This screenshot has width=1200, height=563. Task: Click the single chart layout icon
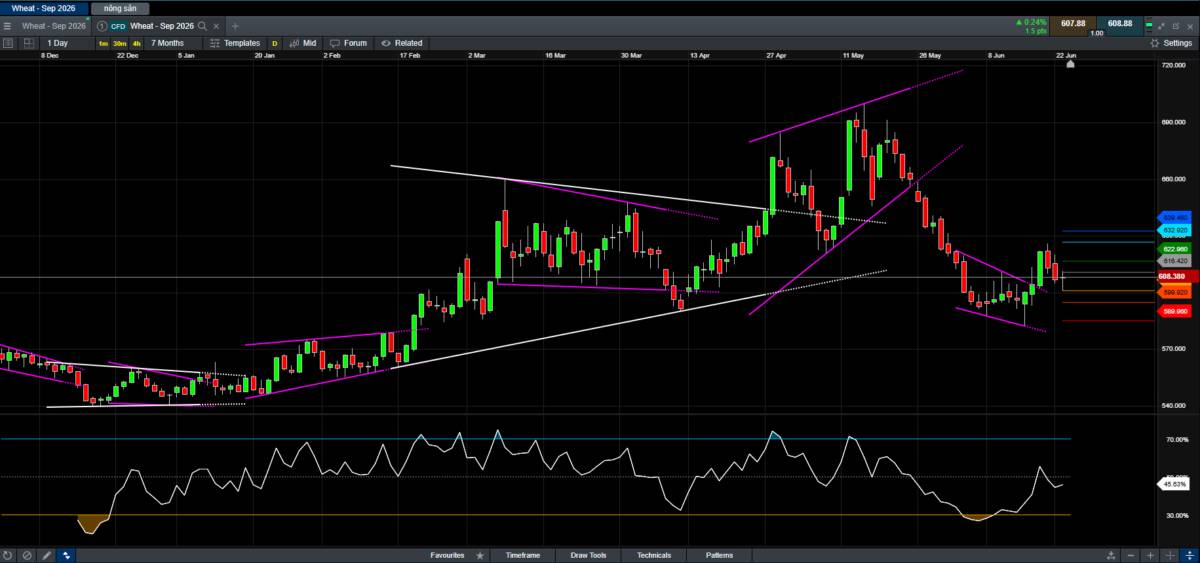(x=8, y=43)
